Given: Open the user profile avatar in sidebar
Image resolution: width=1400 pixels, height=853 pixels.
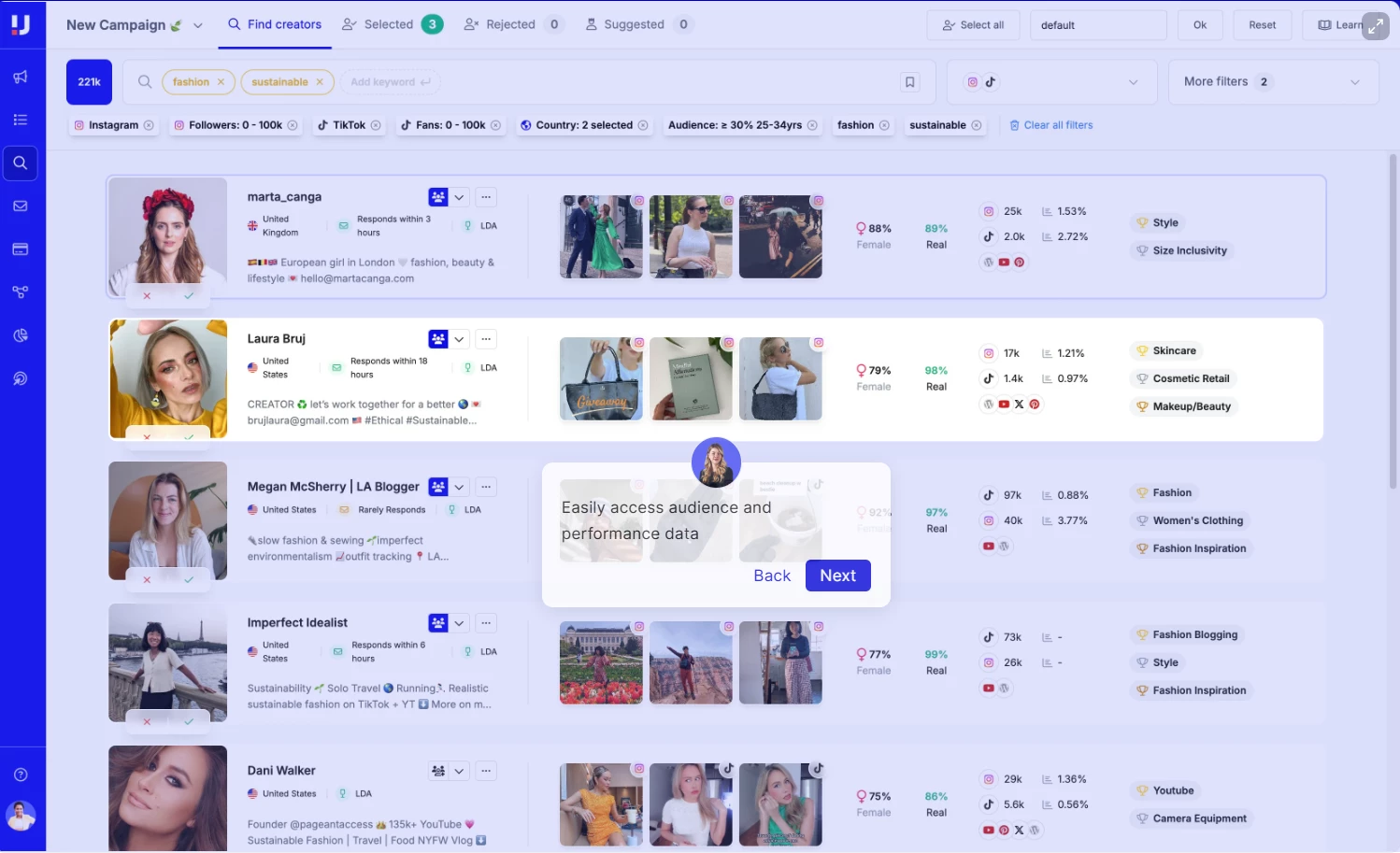Looking at the screenshot, I should tap(21, 816).
